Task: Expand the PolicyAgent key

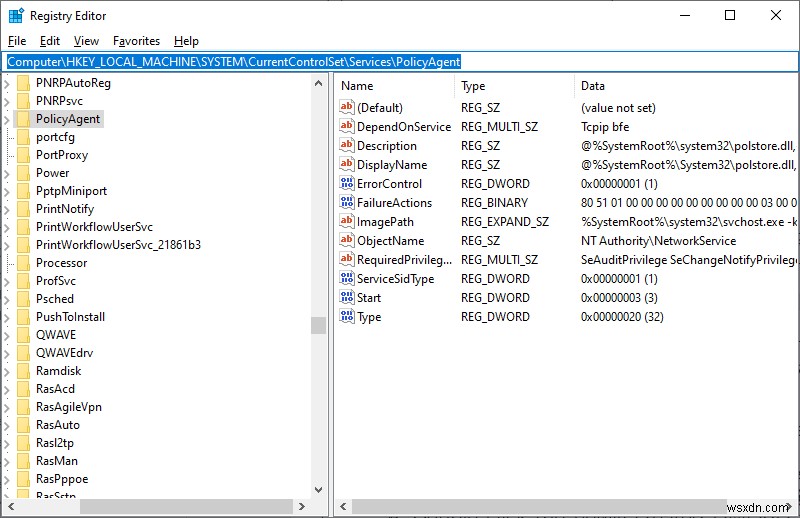Action: 7,119
